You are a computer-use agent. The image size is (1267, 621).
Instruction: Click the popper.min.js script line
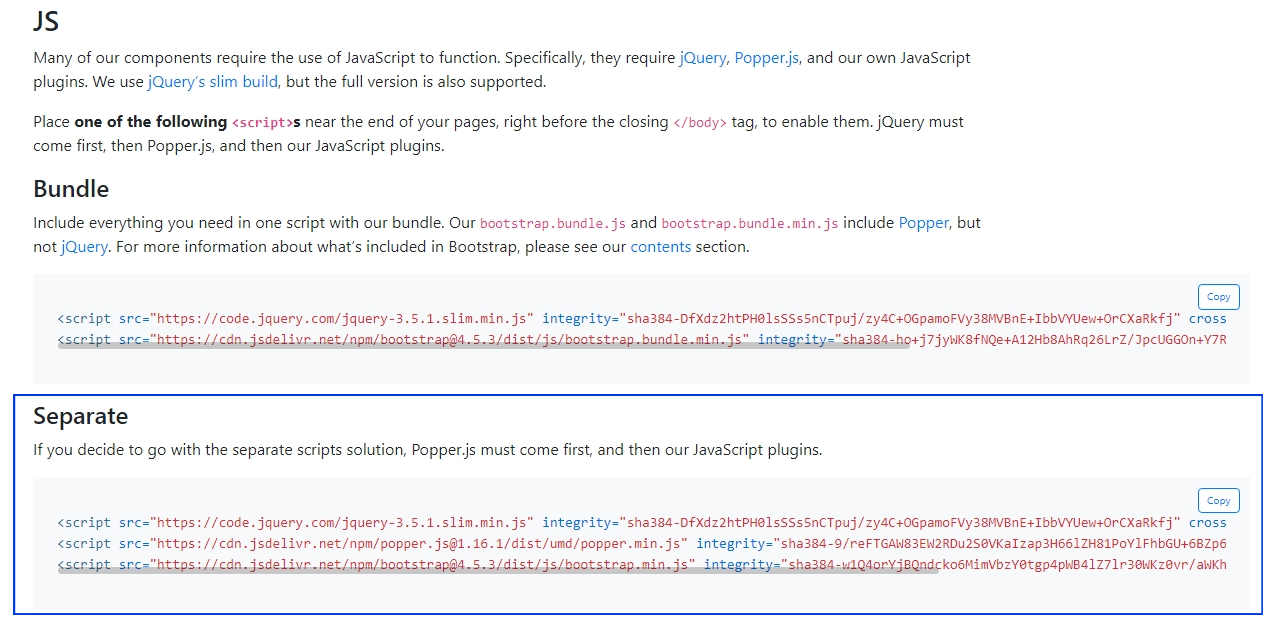tap(642, 544)
